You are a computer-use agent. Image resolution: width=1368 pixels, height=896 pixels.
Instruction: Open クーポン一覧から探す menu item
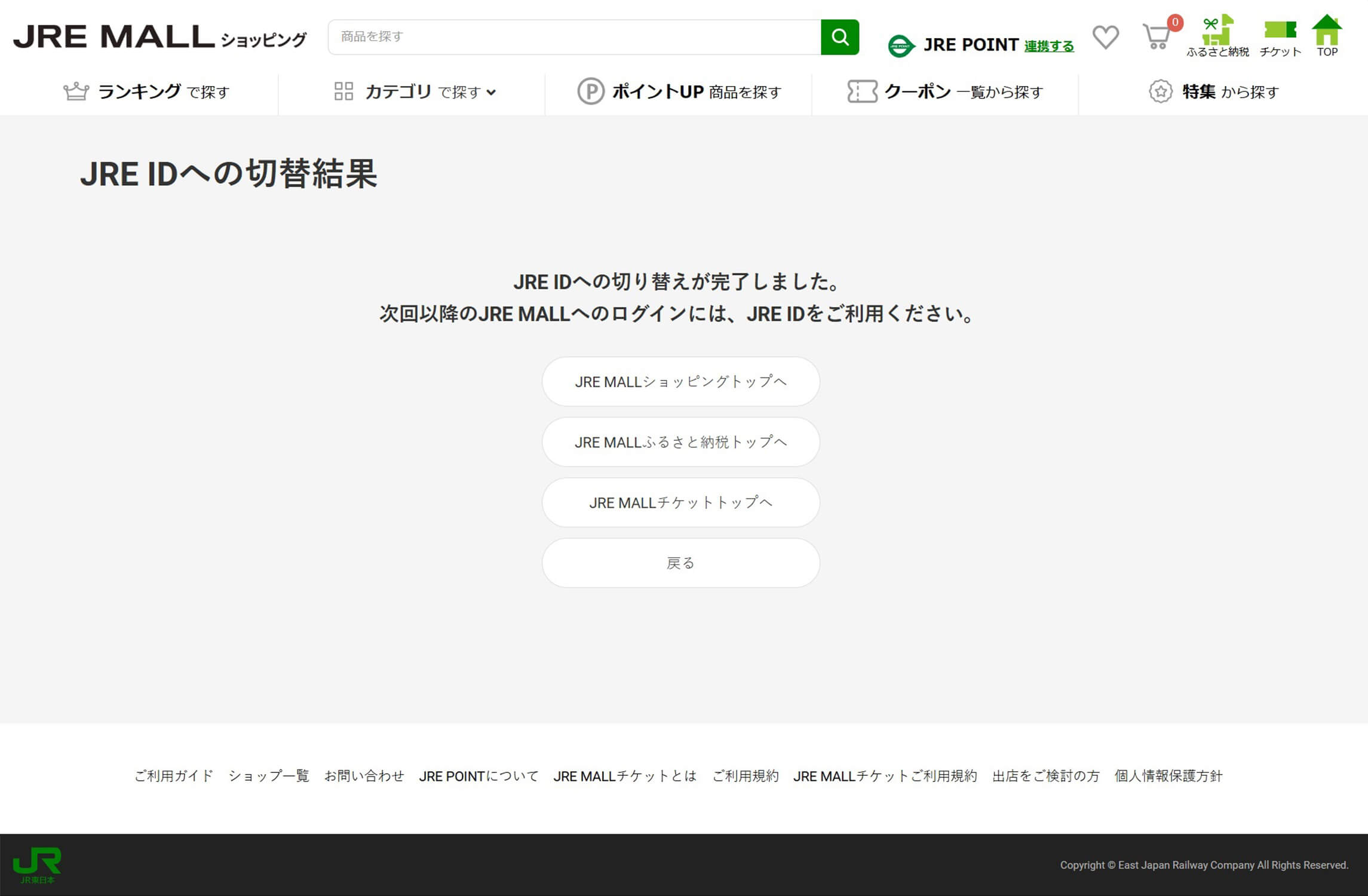[x=945, y=91]
